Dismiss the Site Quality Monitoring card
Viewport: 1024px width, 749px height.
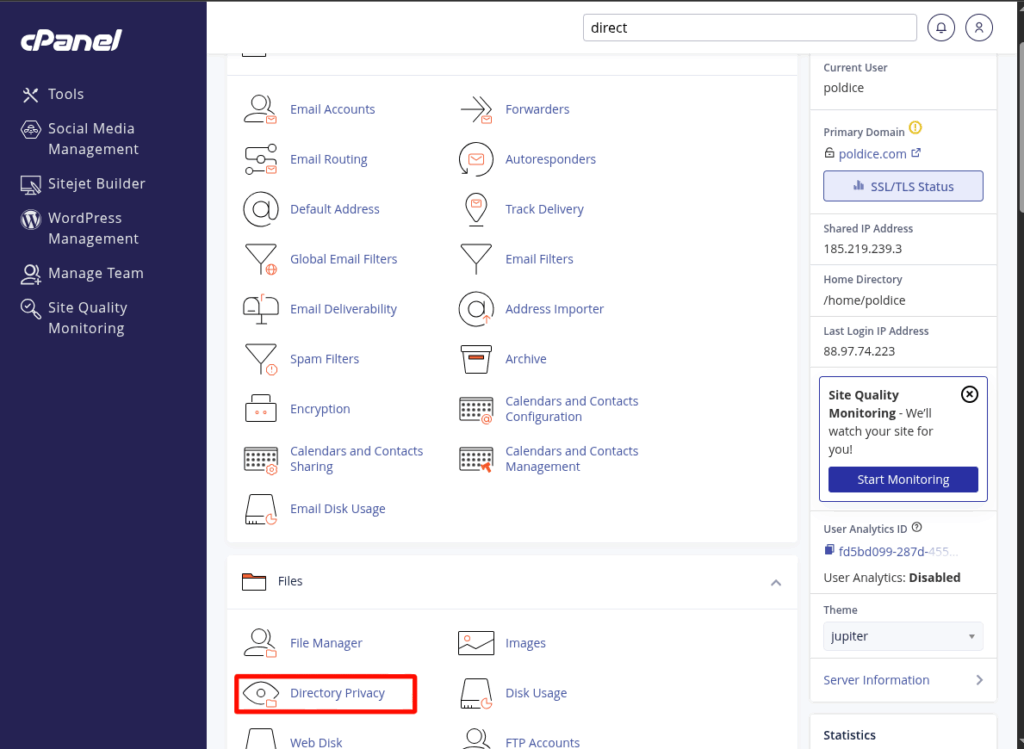coord(969,394)
